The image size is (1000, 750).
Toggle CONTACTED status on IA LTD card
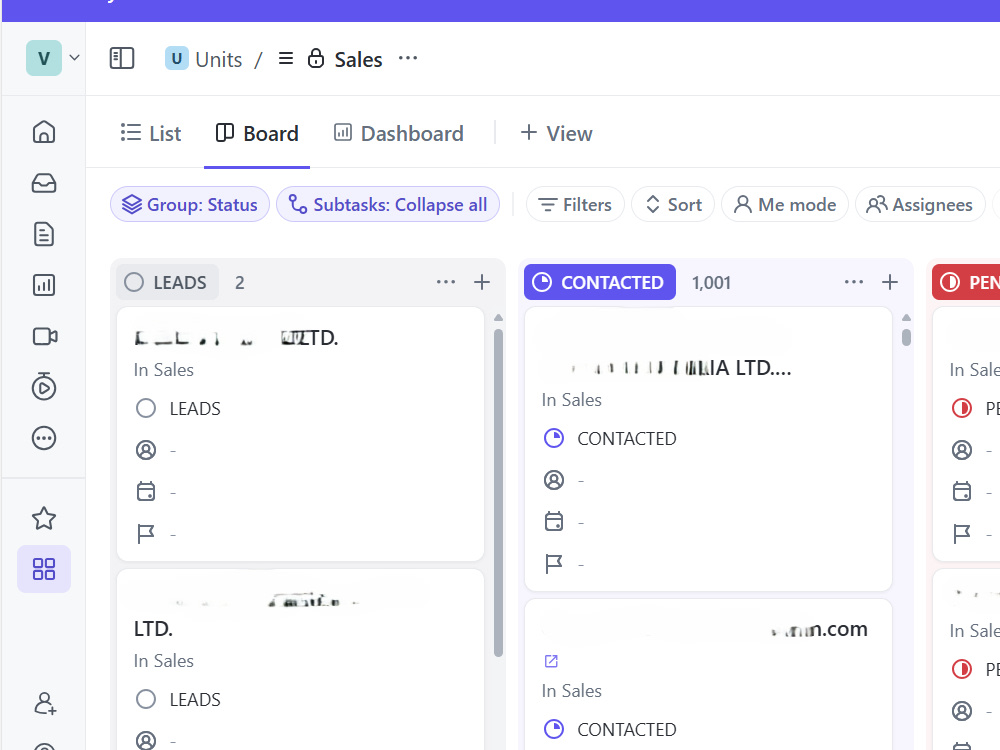(x=554, y=438)
